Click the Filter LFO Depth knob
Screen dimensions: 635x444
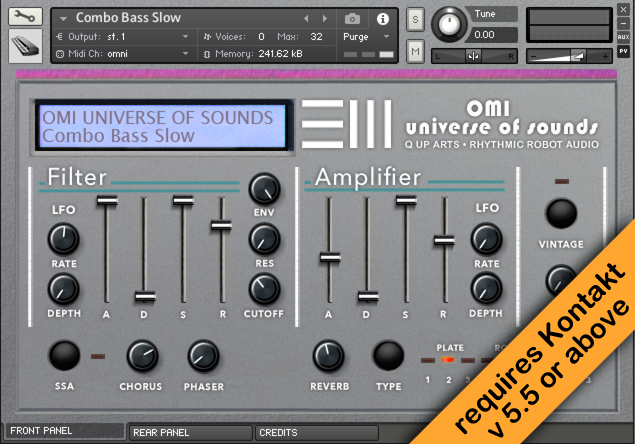coord(64,288)
